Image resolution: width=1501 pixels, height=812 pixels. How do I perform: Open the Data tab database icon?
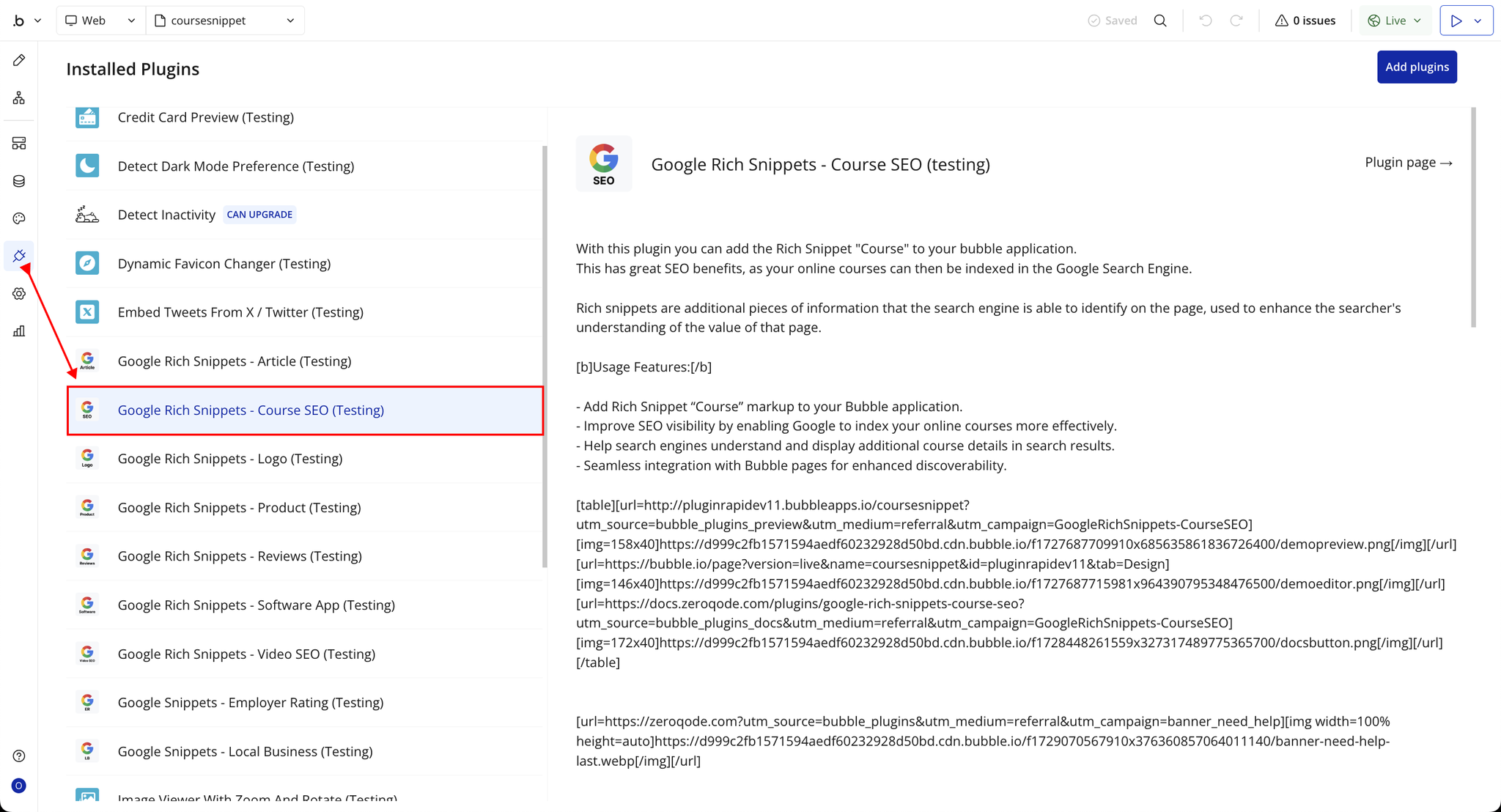point(19,181)
